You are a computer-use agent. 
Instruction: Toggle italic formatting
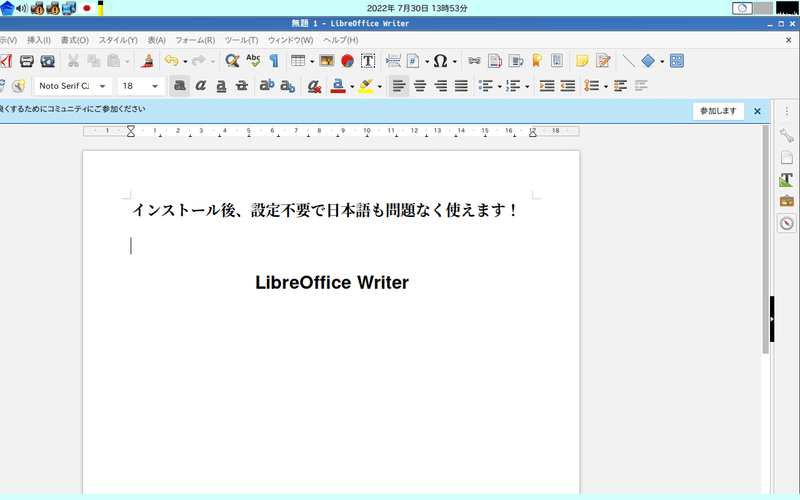tap(201, 86)
